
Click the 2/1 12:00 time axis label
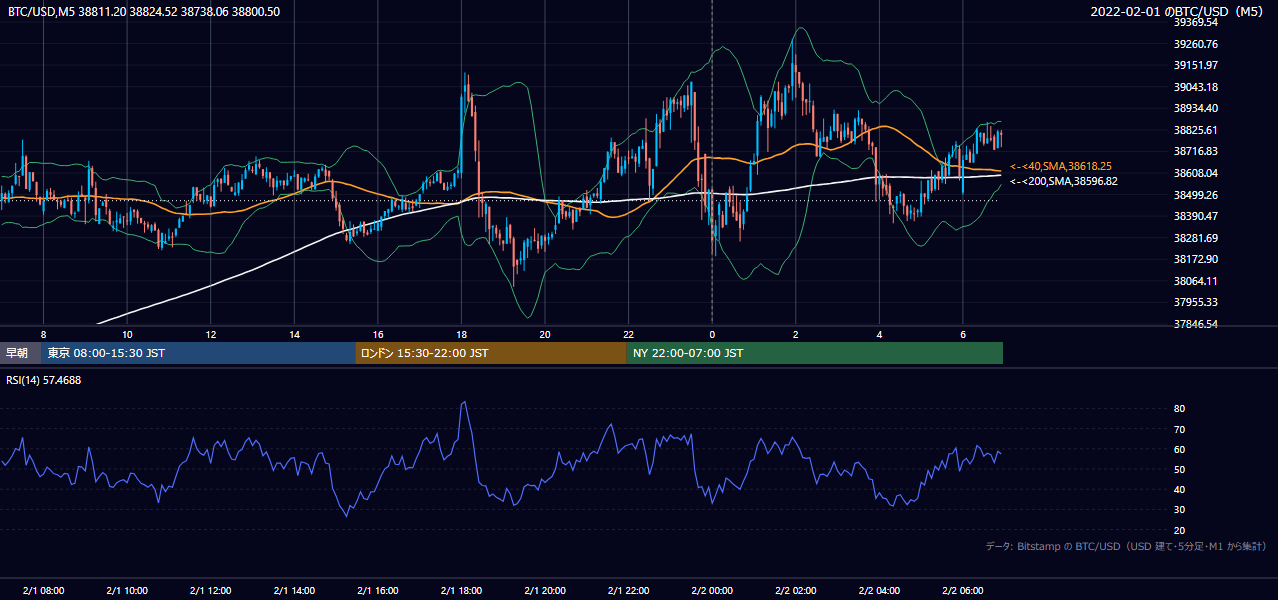(210, 590)
